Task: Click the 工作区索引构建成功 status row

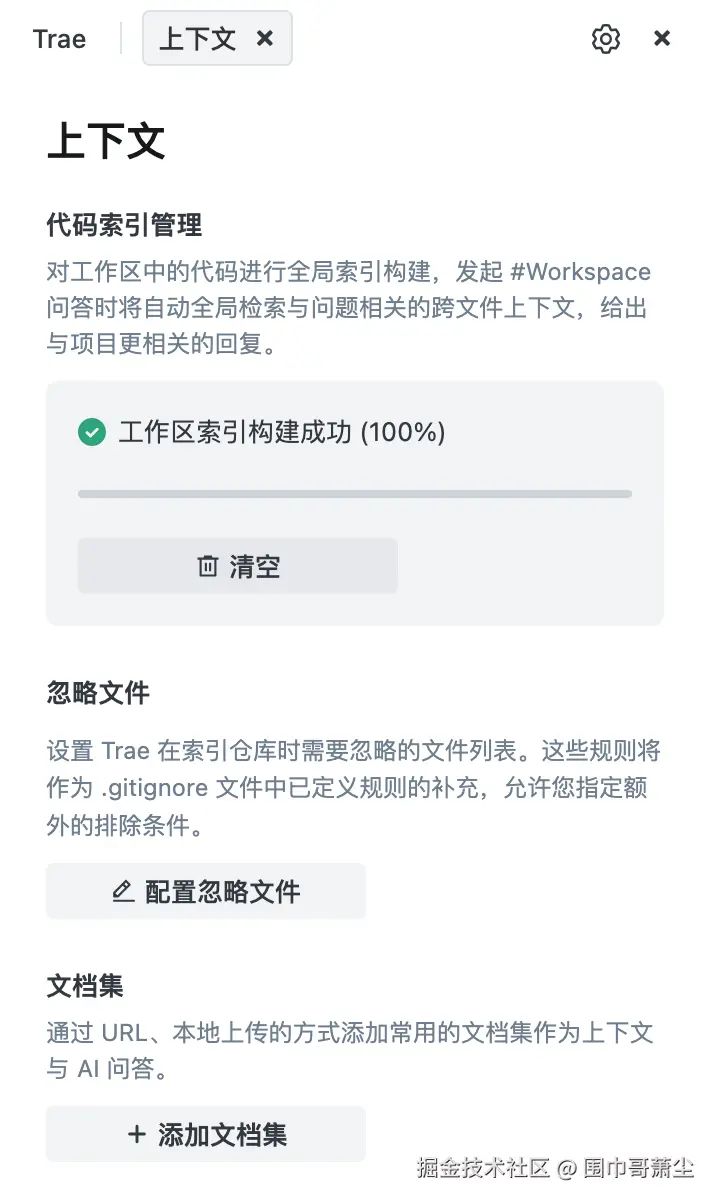Action: pyautogui.click(x=270, y=432)
